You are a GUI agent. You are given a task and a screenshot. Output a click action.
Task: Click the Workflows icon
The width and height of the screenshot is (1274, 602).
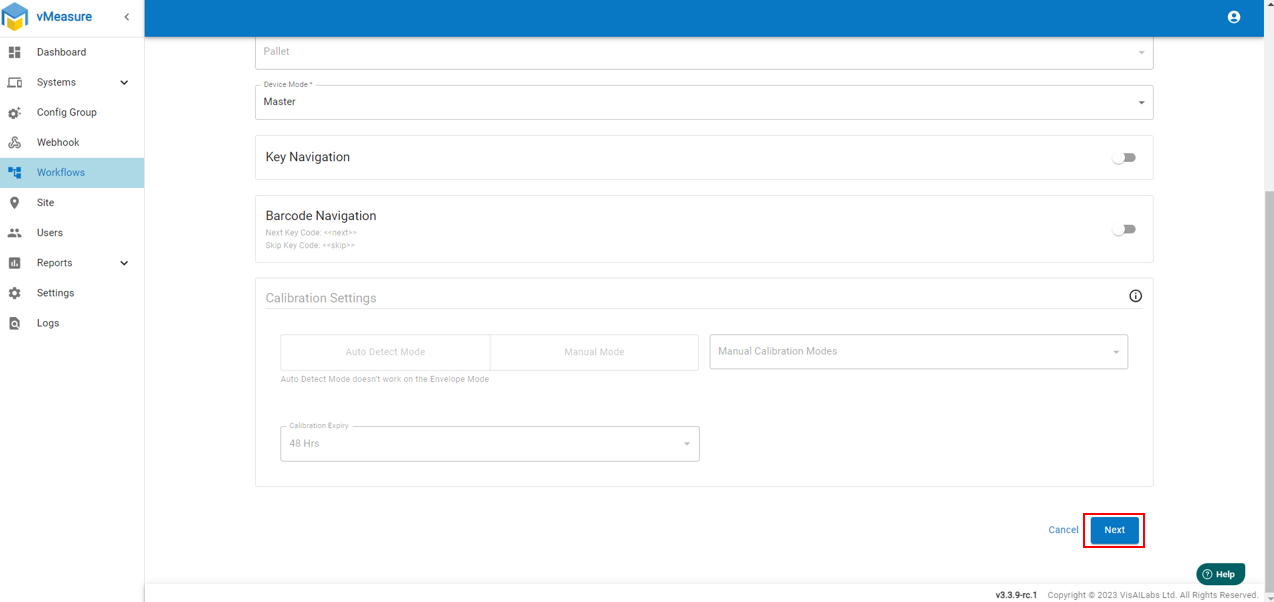[14, 172]
